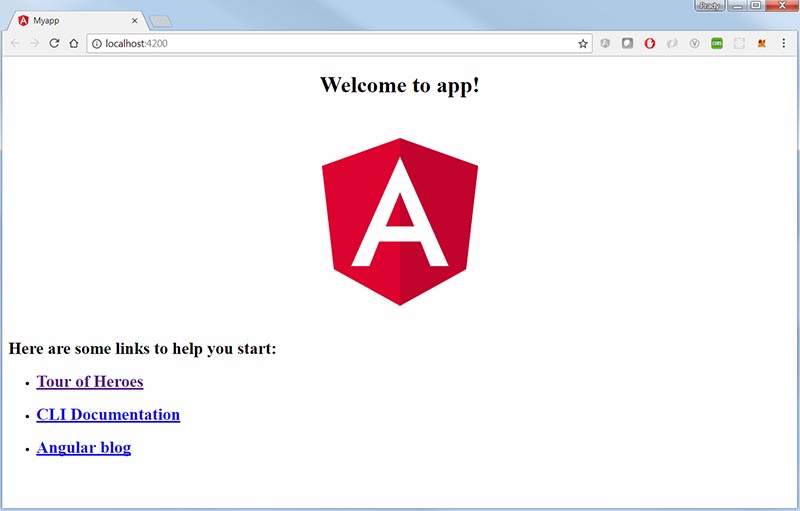Image resolution: width=800 pixels, height=511 pixels.
Task: Click the browser back arrow
Action: pos(15,43)
